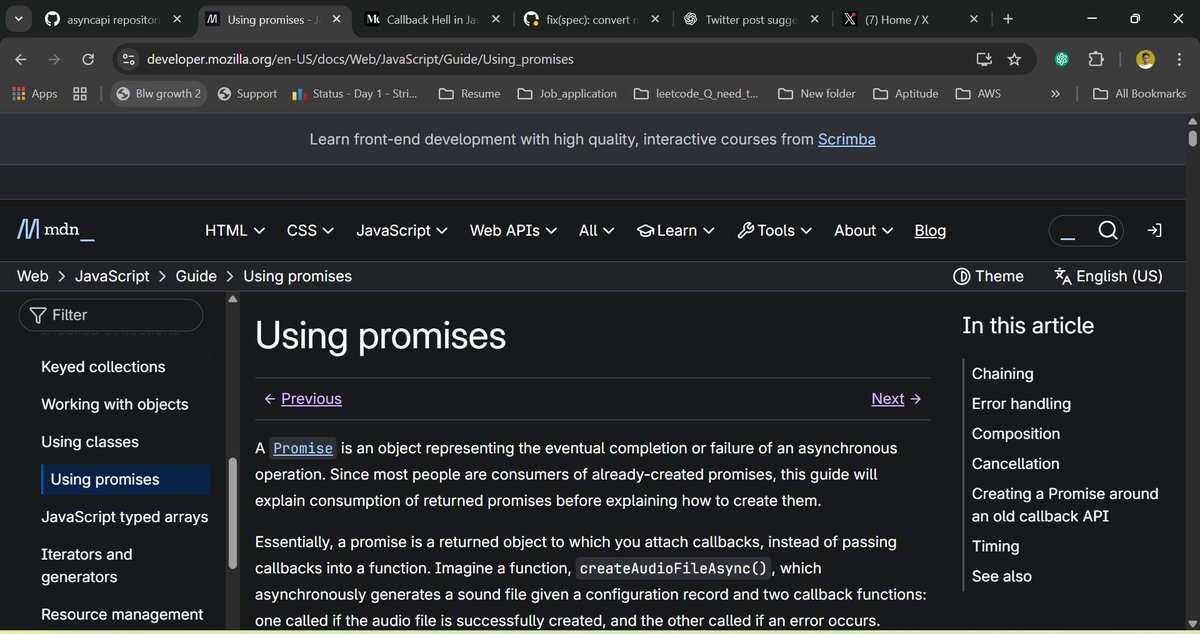Switch to the Callback Hell in JavaScript tab
The image size is (1200, 634).
click(x=433, y=19)
